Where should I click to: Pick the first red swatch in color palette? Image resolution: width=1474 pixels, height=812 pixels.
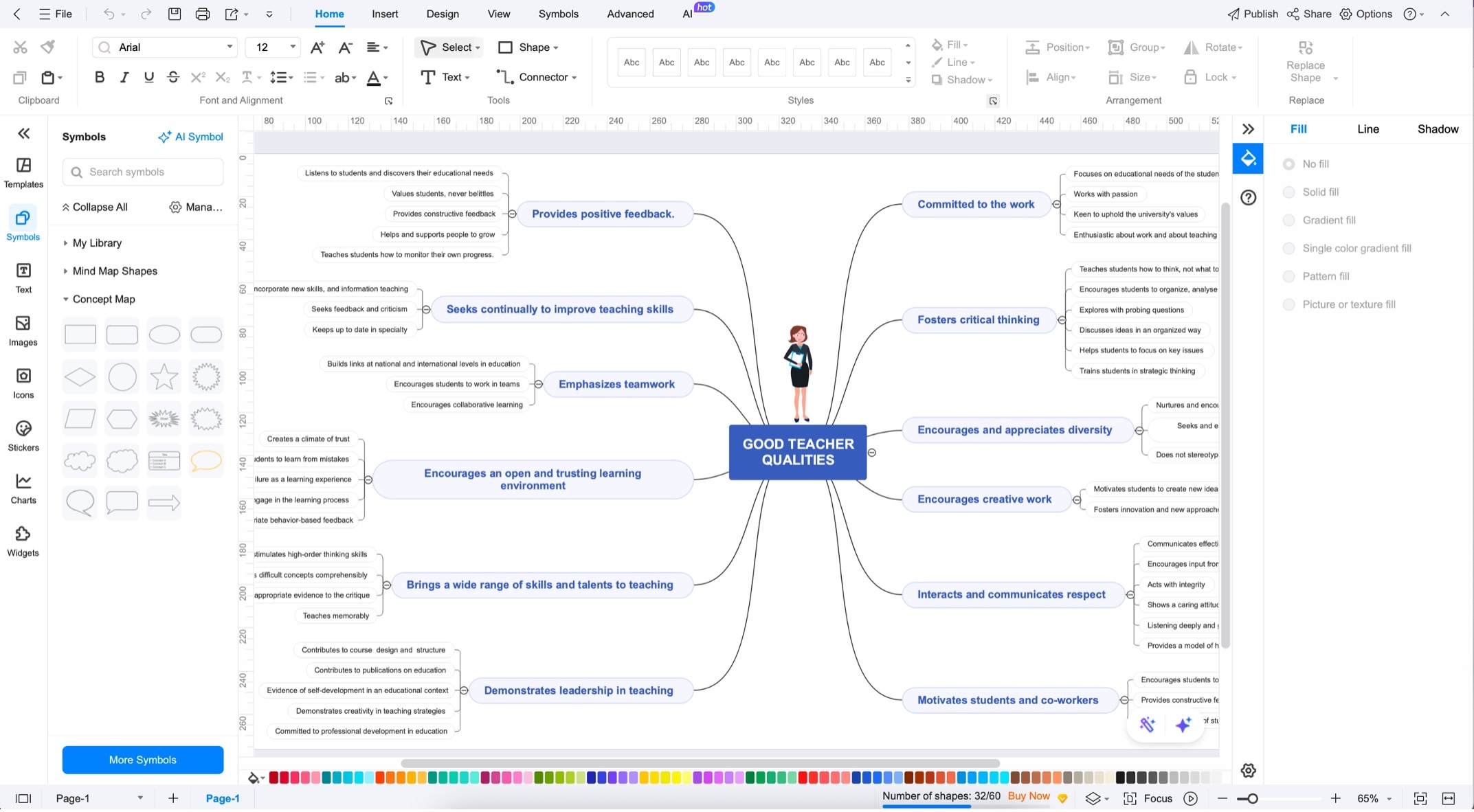(x=273, y=778)
